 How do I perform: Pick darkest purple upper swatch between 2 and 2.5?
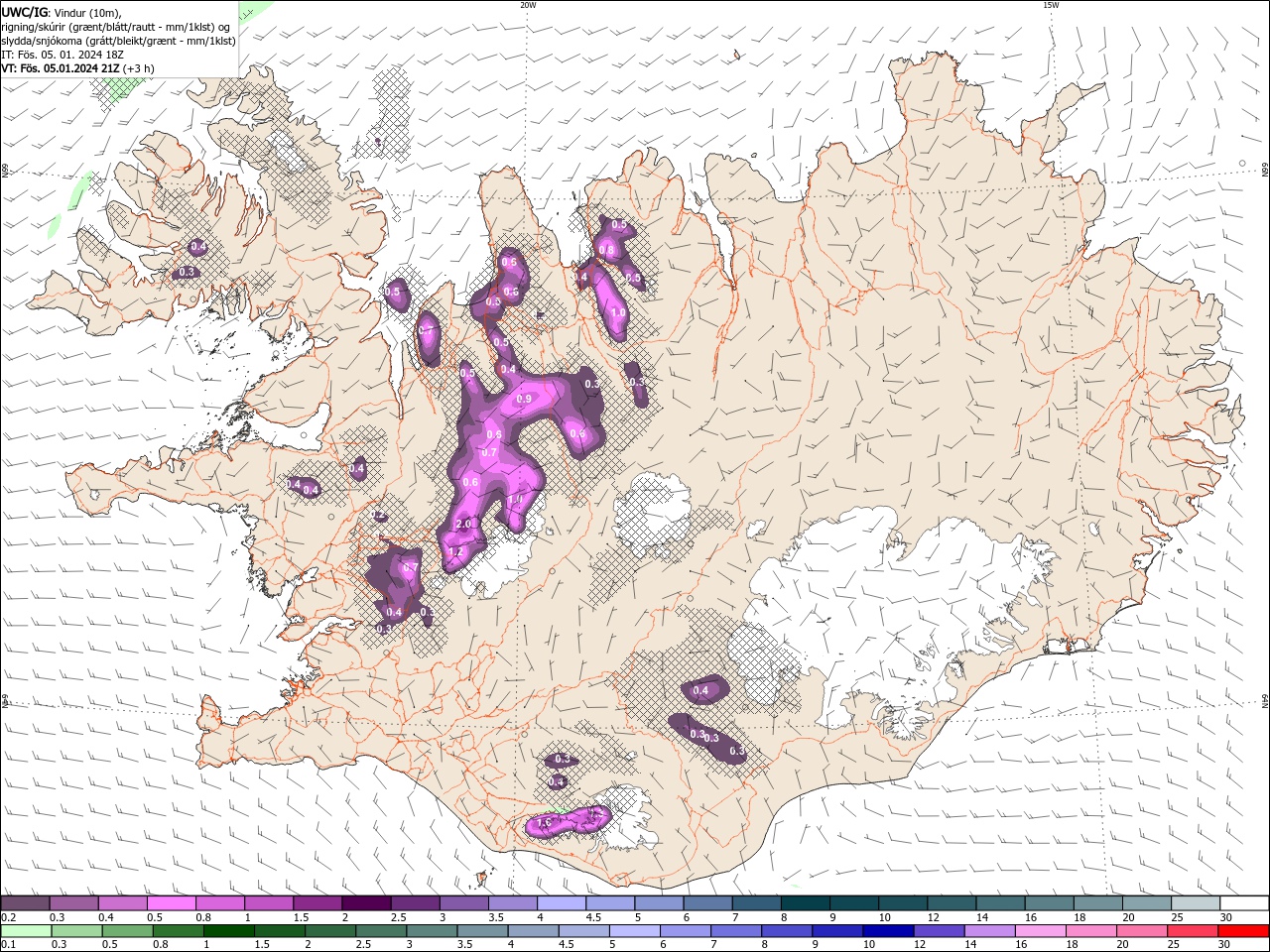[x=366, y=902]
